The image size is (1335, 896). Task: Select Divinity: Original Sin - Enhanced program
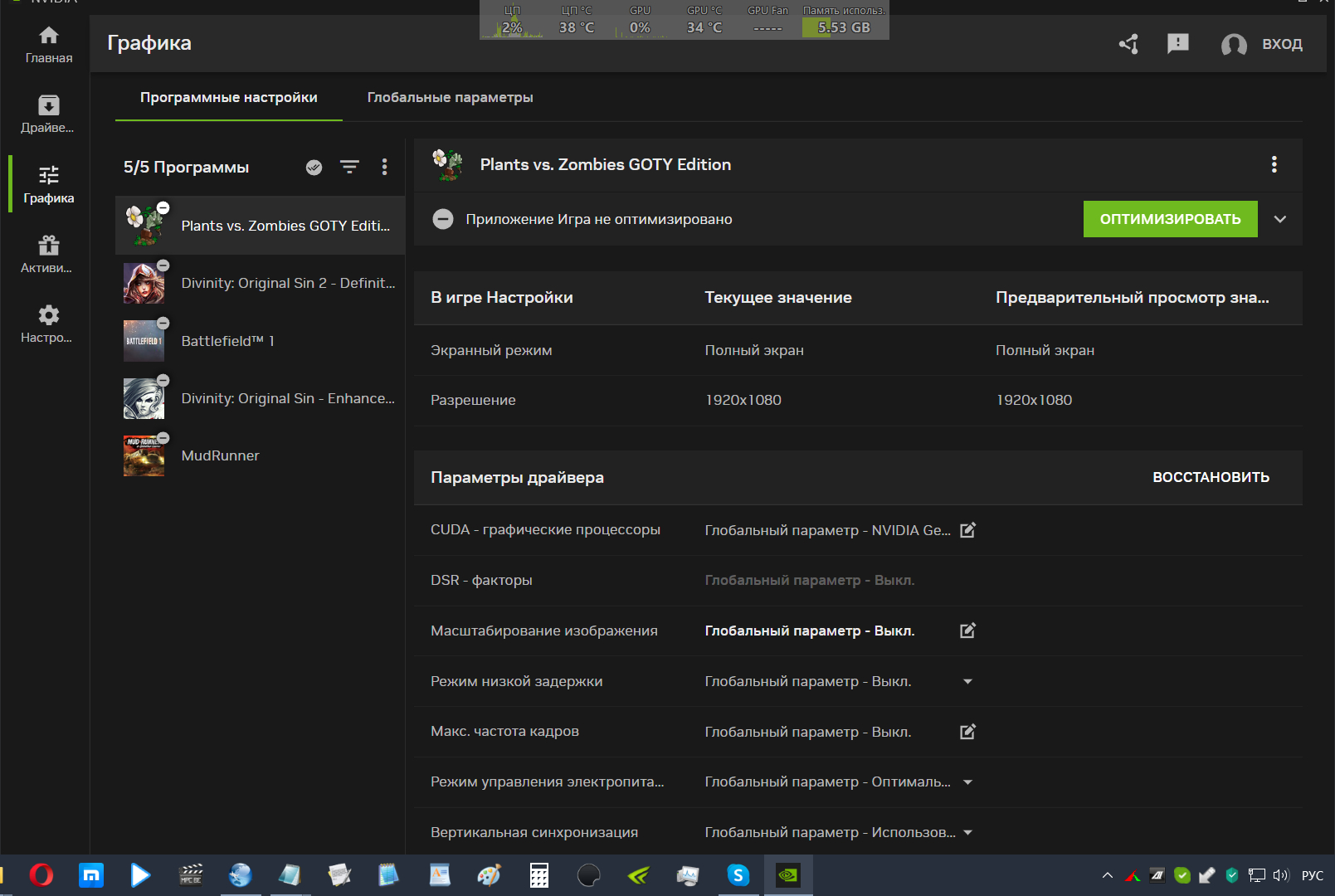[260, 398]
